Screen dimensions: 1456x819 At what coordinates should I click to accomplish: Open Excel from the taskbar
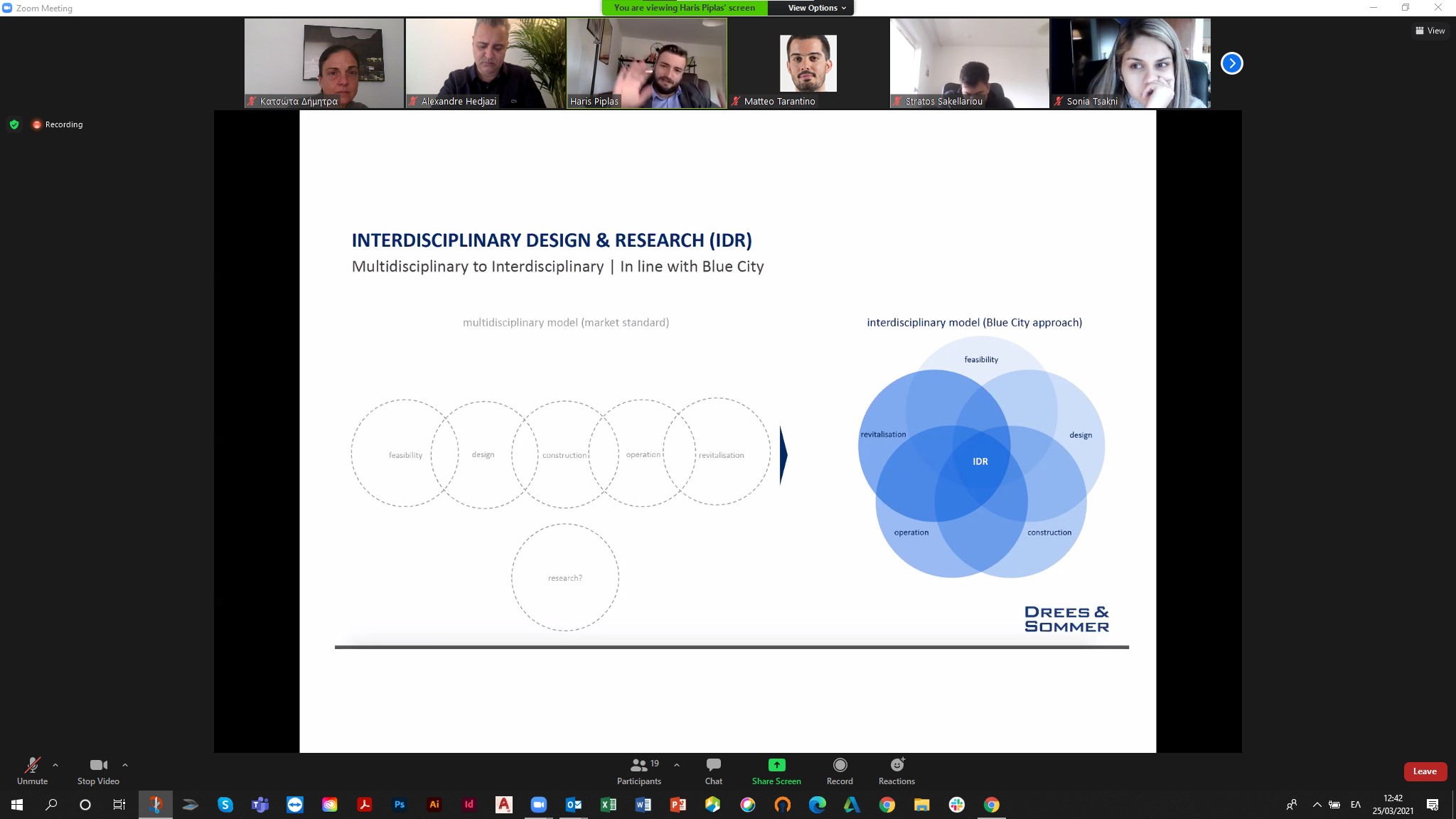point(609,805)
